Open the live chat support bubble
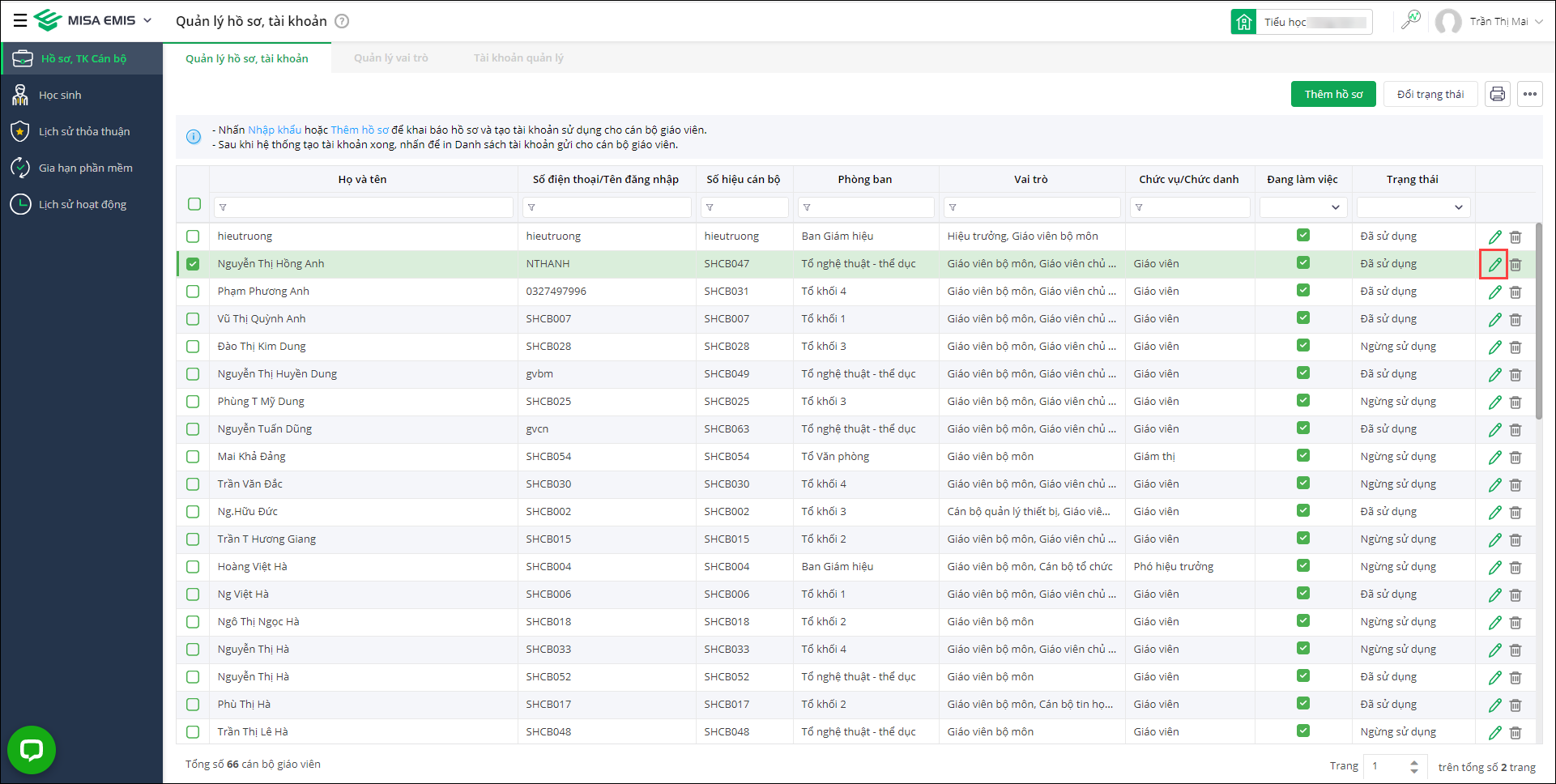The image size is (1556, 784). coord(32,749)
